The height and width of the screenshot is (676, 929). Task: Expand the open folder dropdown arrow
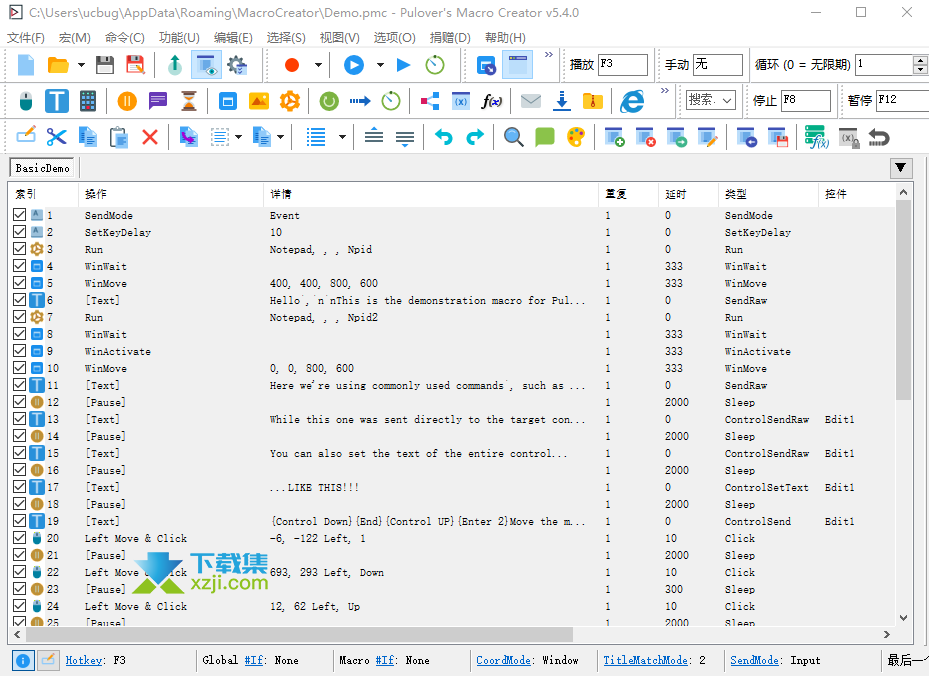pyautogui.click(x=81, y=65)
